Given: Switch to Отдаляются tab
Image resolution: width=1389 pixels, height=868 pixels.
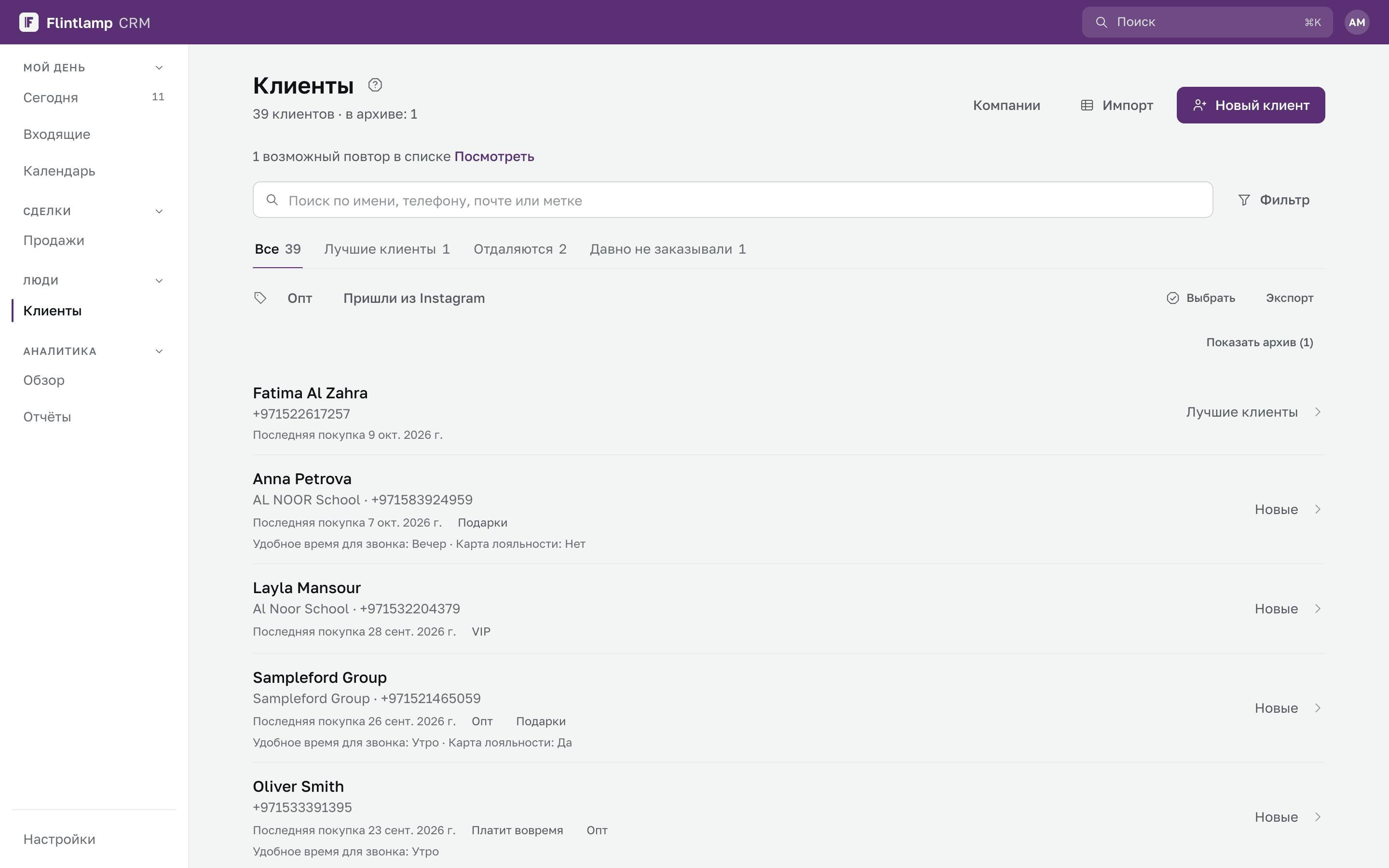Looking at the screenshot, I should (x=520, y=249).
